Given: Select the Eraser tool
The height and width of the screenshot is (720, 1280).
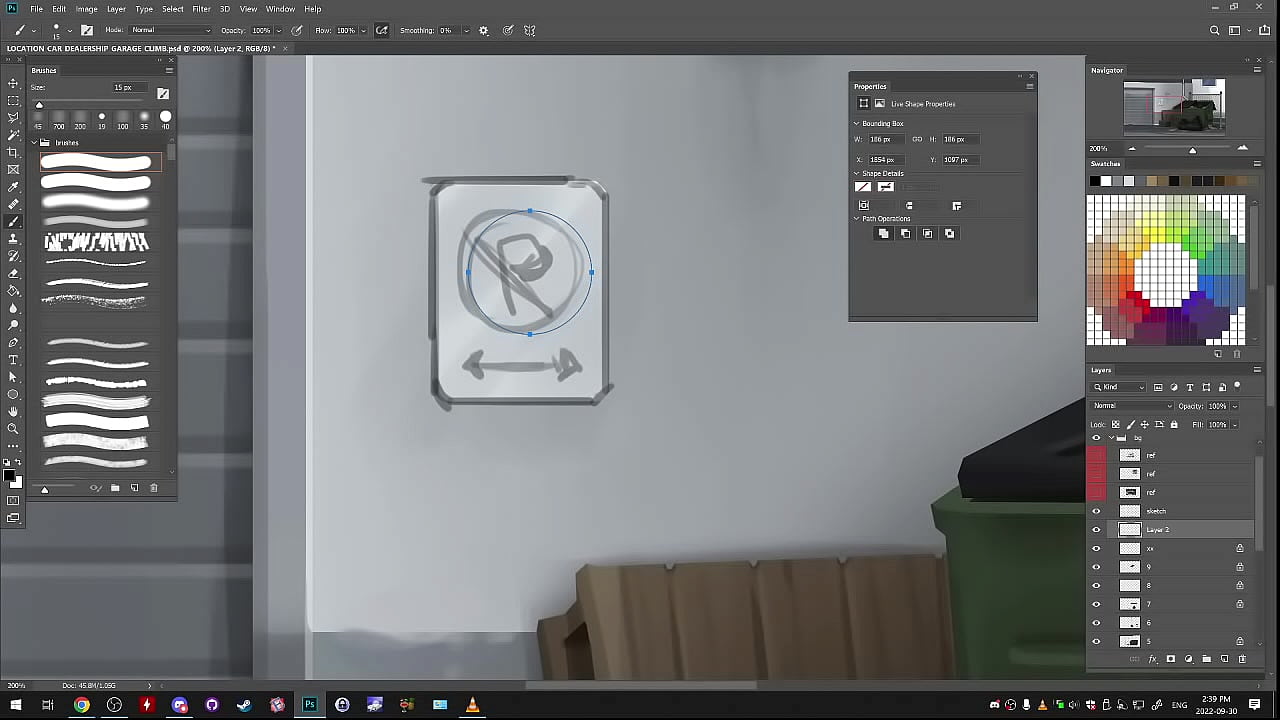Looking at the screenshot, I should pyautogui.click(x=13, y=273).
